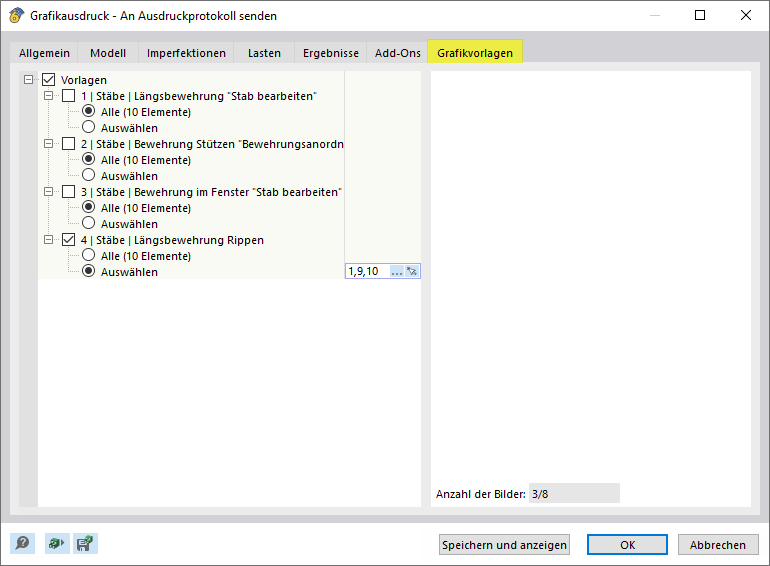Select the Grafikvorlagen tab

475,52
